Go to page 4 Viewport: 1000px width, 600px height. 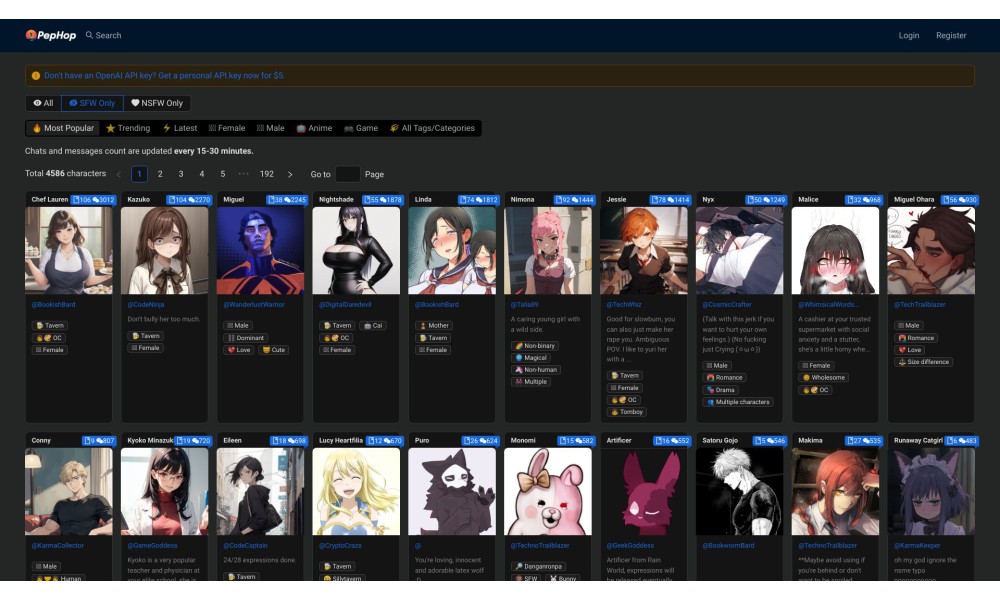(202, 174)
